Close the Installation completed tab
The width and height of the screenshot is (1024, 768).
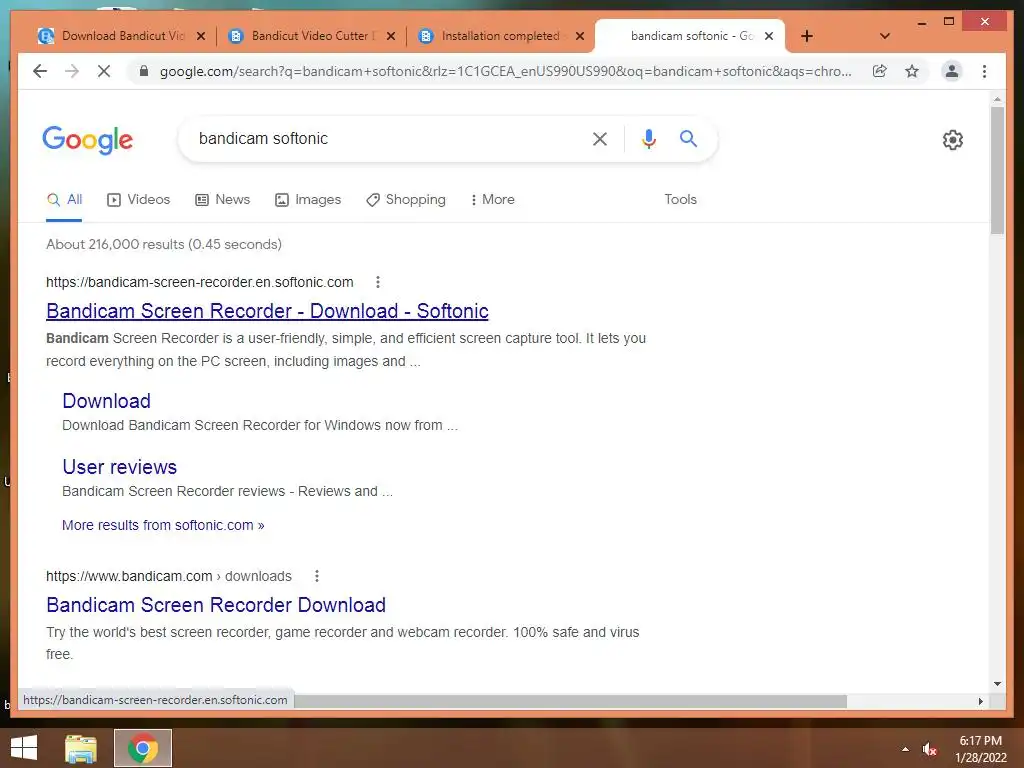coord(580,36)
